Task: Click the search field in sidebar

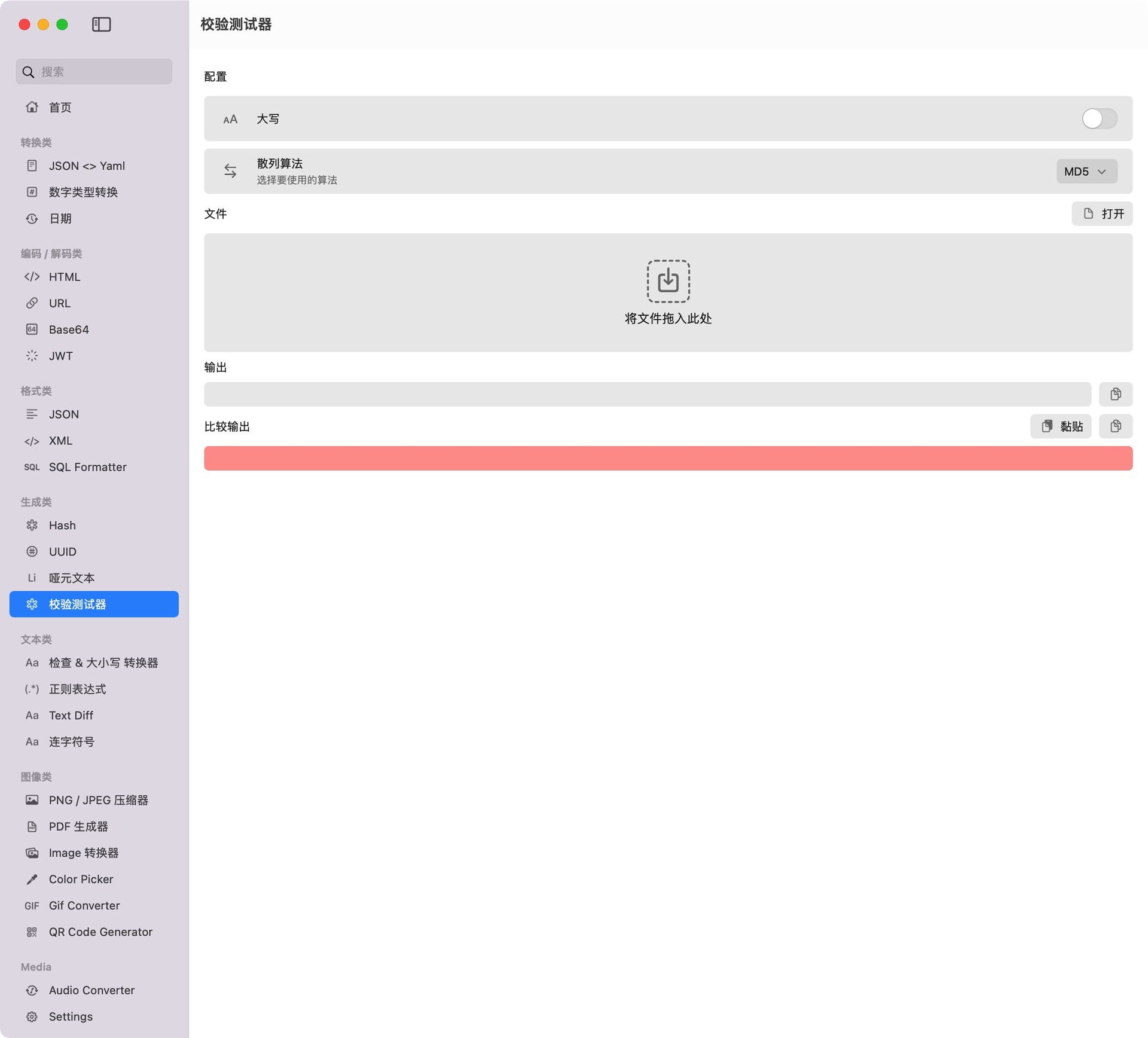Action: pyautogui.click(x=94, y=72)
